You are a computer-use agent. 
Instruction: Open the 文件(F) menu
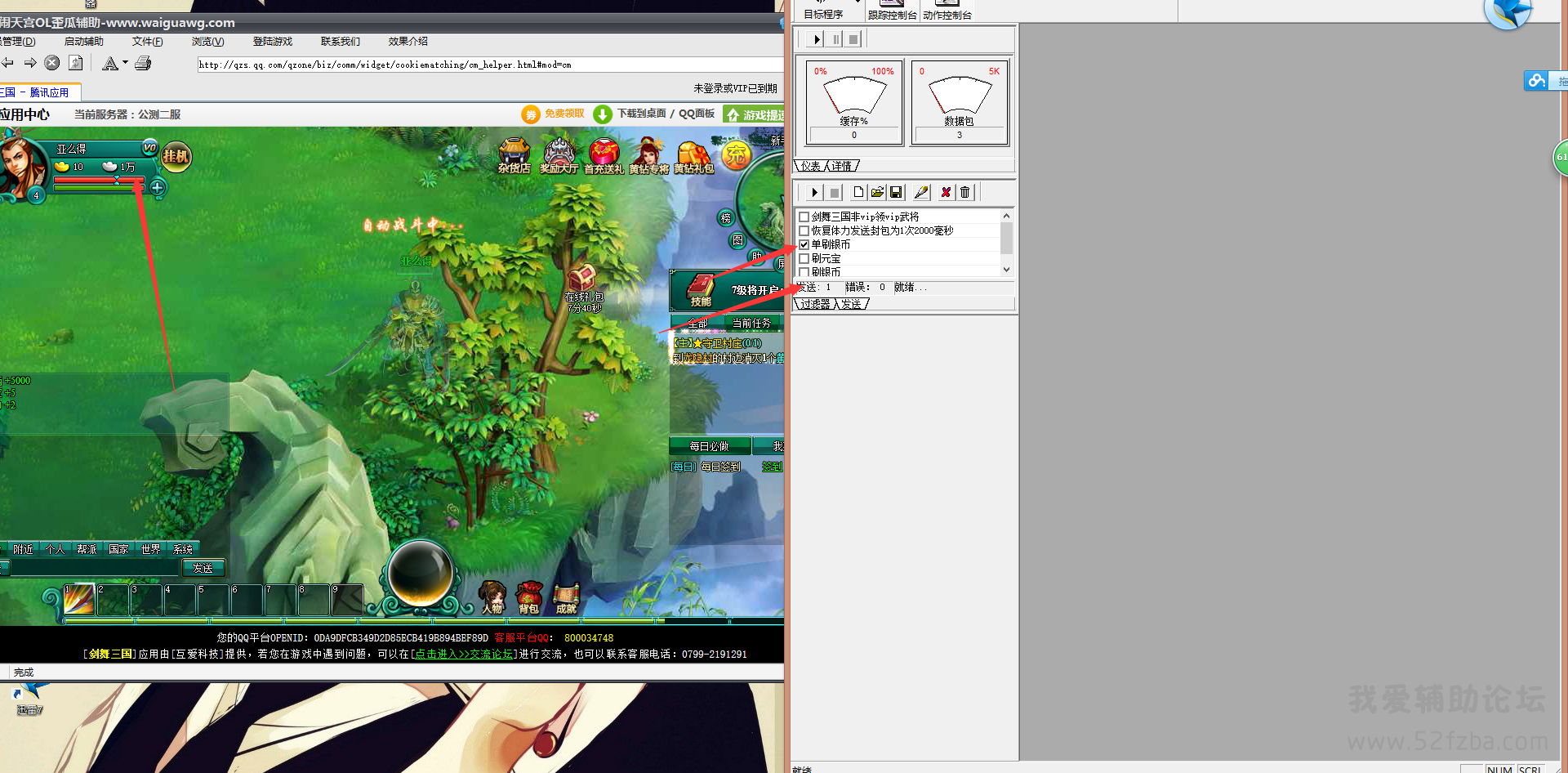148,42
